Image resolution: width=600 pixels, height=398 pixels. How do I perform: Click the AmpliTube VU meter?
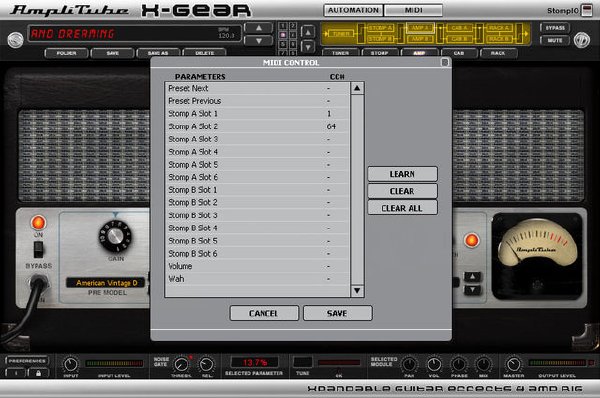(x=537, y=256)
